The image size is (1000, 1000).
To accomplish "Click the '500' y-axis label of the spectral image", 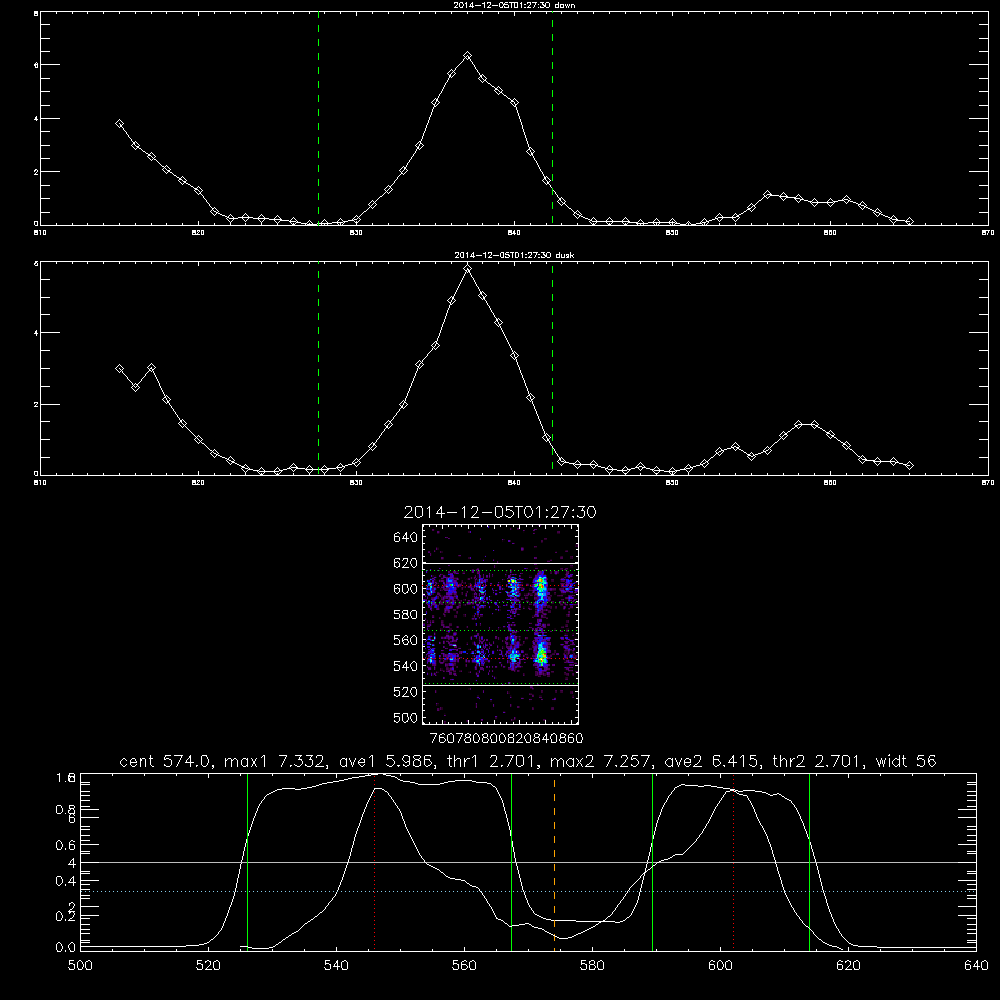I will coord(405,718).
